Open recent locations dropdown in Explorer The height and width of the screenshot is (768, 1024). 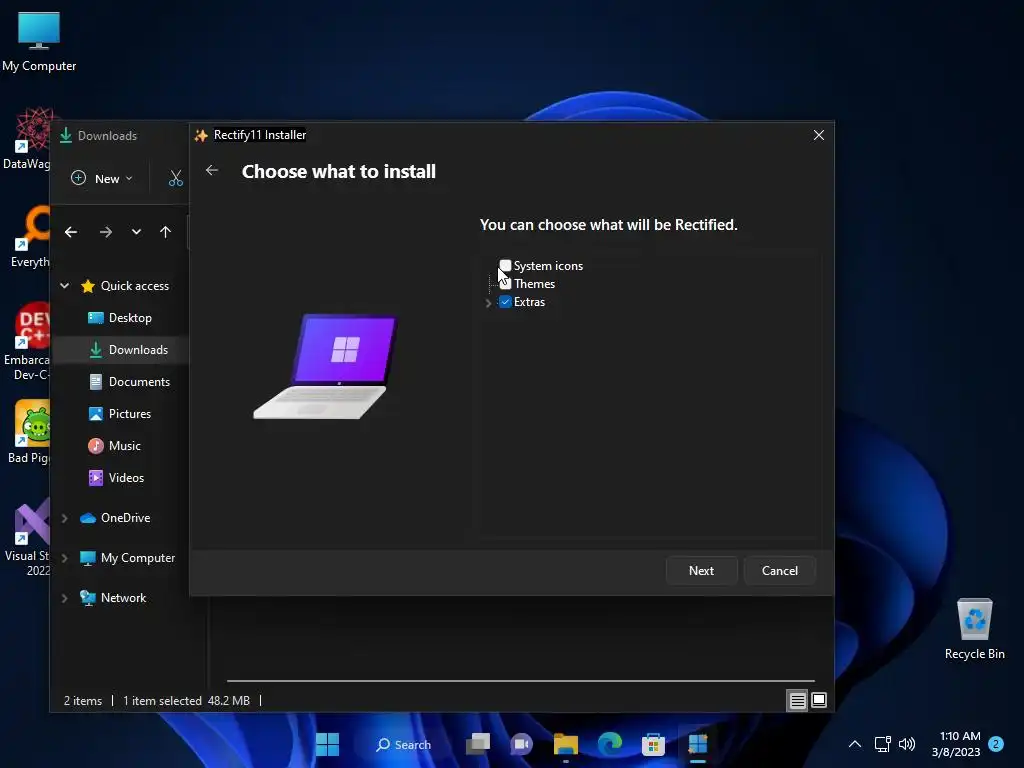[136, 232]
